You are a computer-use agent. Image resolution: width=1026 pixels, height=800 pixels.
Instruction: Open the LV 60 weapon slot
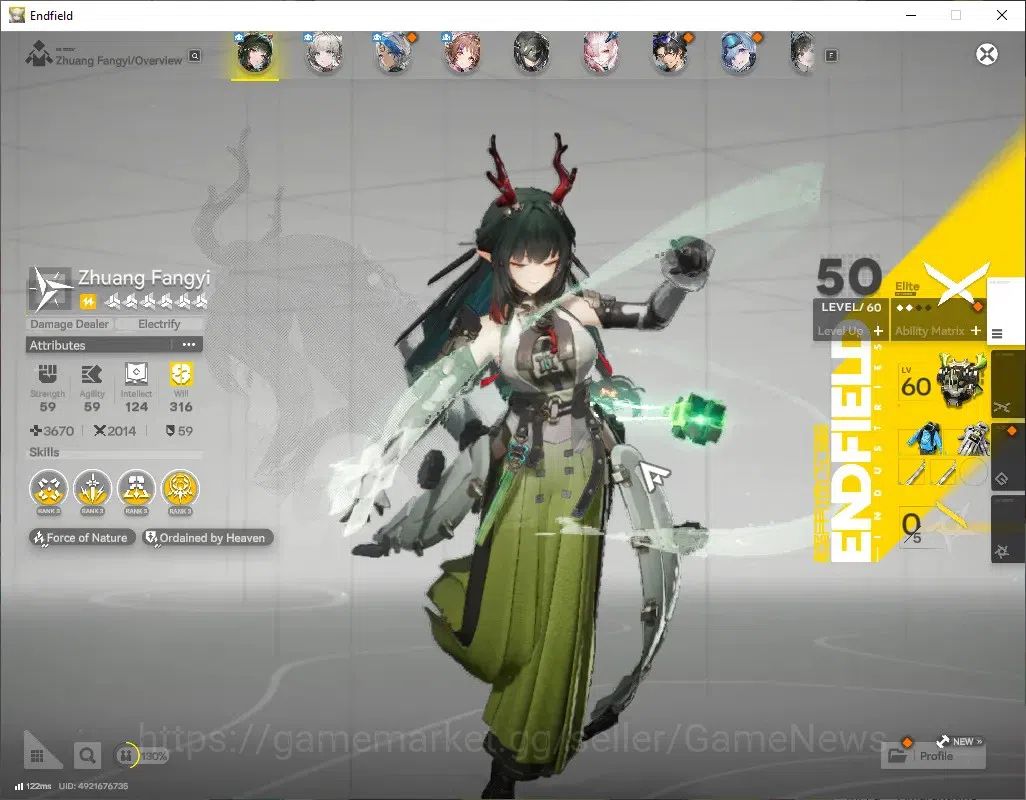click(943, 381)
